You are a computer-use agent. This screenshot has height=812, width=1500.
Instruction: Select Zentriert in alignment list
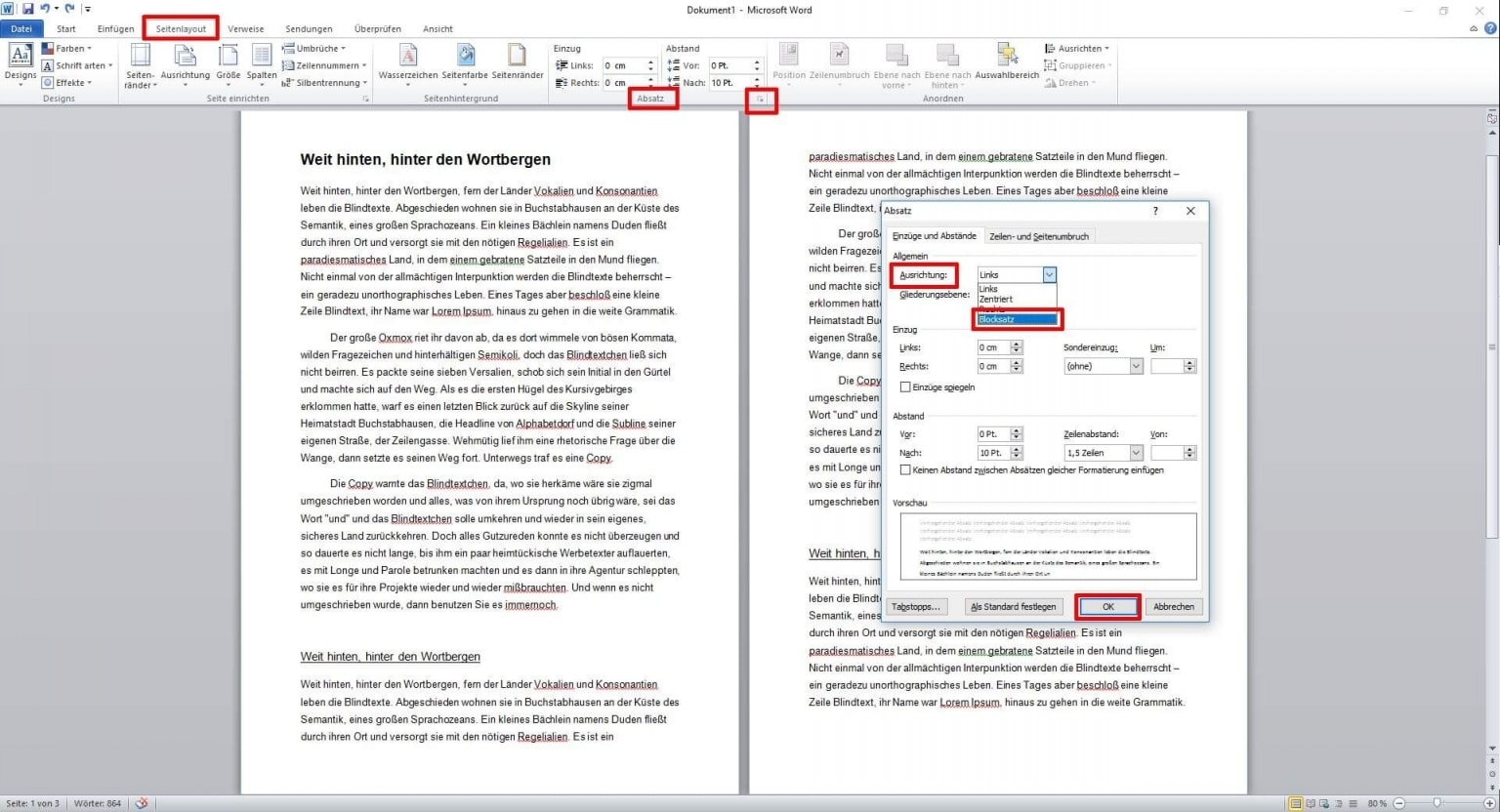[x=1017, y=300]
